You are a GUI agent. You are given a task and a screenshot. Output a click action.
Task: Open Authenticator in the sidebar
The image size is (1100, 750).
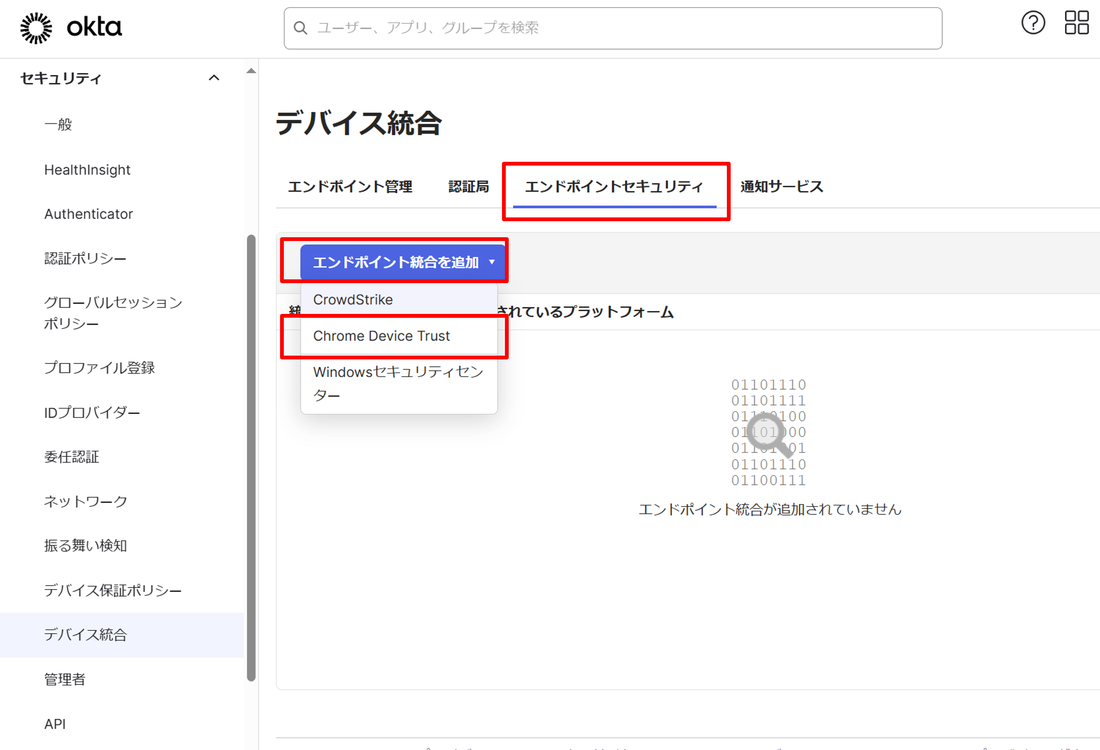point(88,214)
